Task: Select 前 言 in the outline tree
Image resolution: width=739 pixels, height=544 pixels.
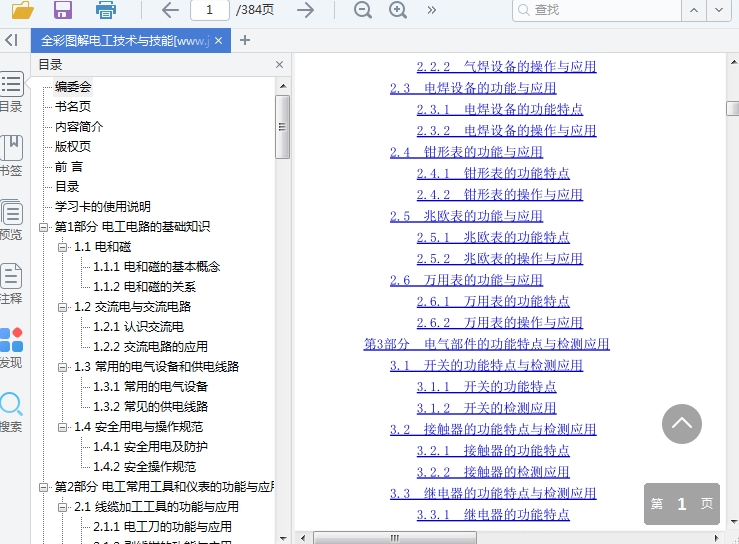Action: [x=69, y=166]
